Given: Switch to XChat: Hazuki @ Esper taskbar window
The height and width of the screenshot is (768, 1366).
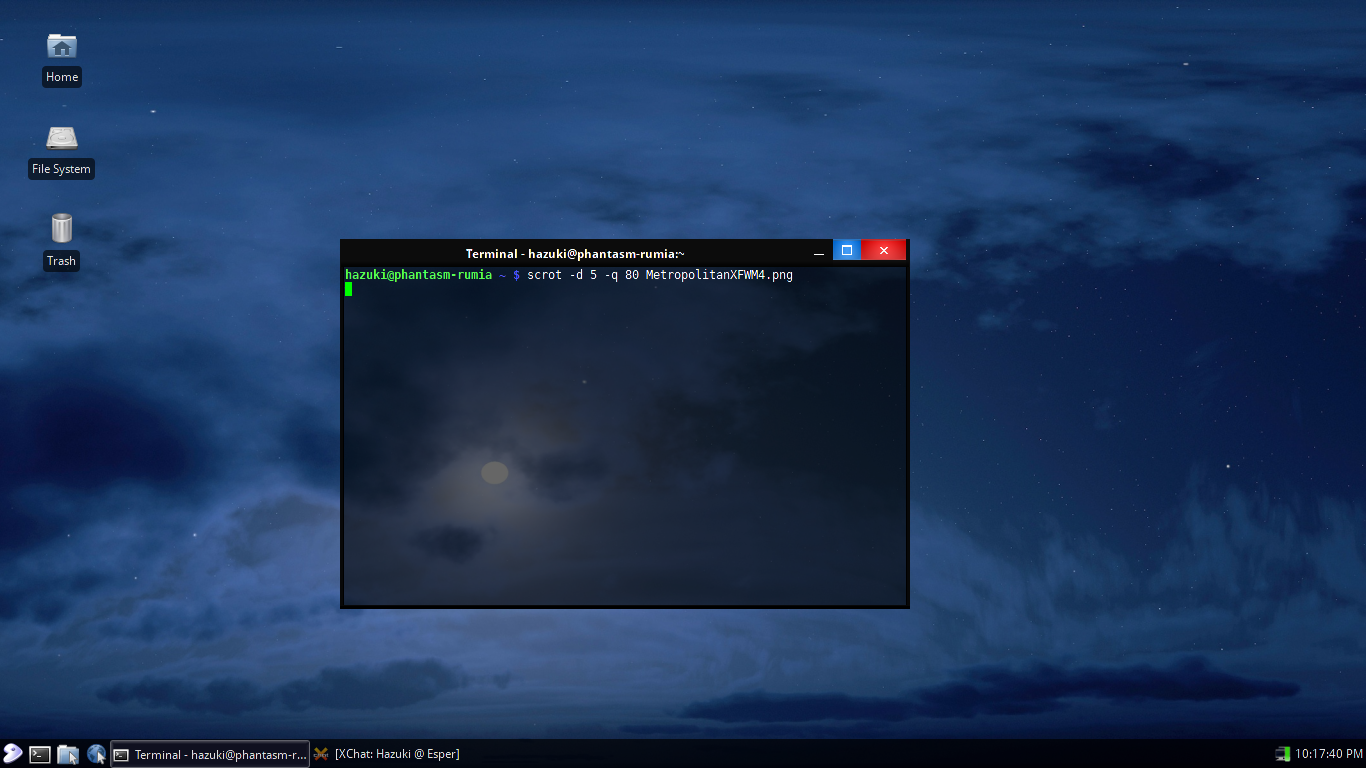Looking at the screenshot, I should click(387, 754).
